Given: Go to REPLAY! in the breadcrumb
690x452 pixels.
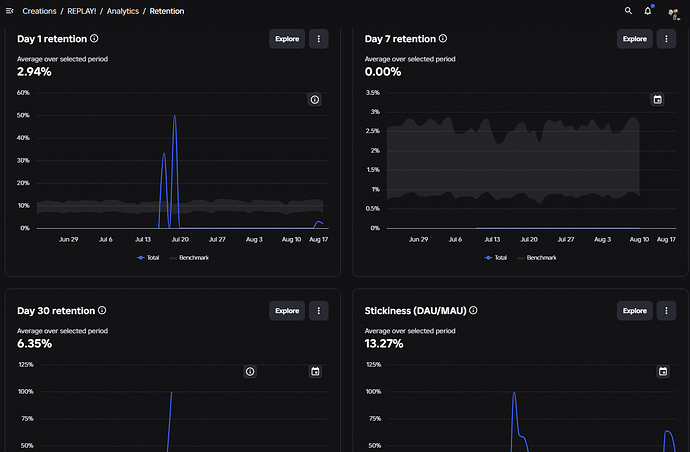Looking at the screenshot, I should point(81,11).
